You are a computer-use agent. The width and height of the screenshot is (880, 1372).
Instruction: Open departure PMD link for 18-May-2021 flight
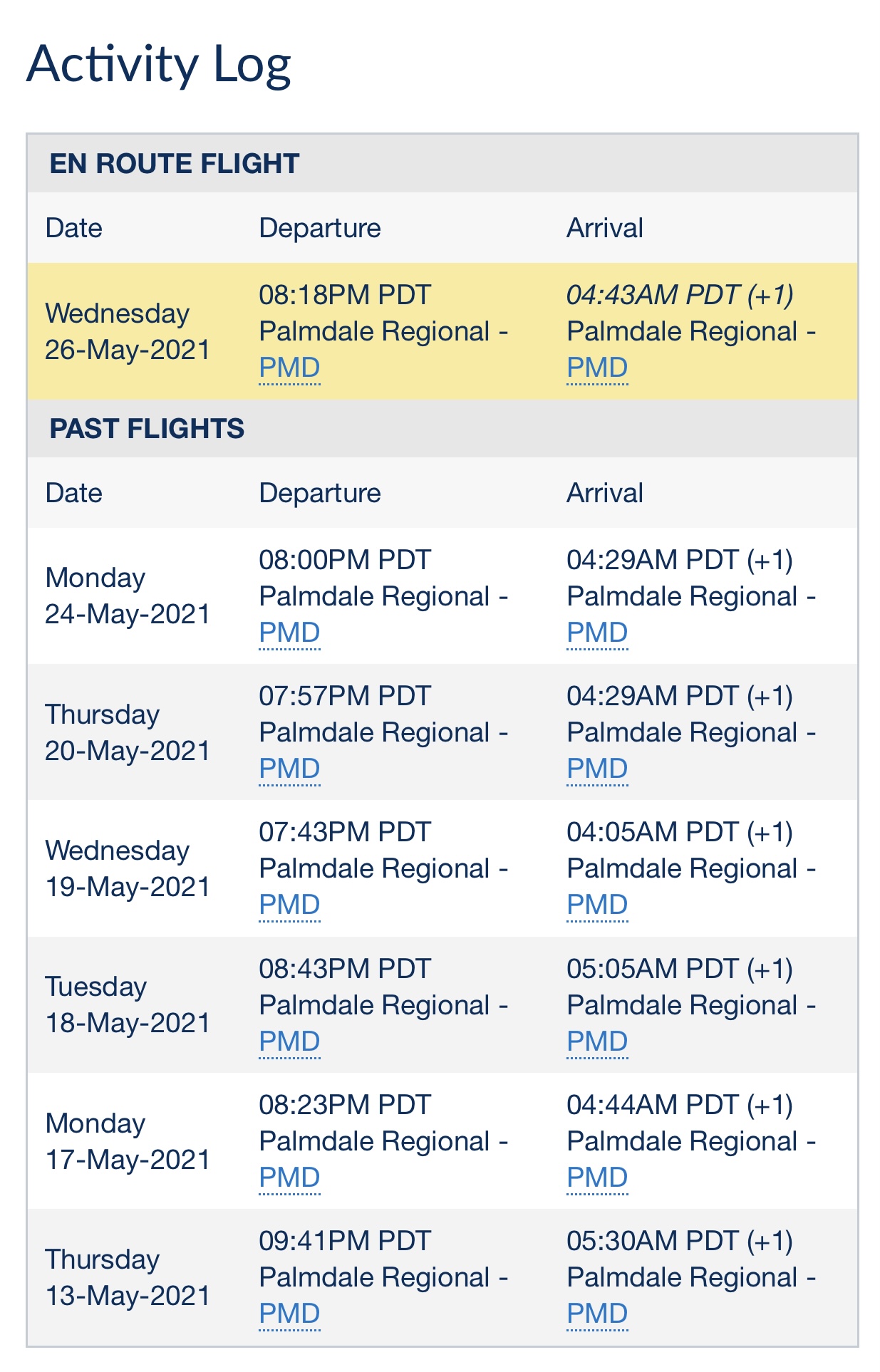(289, 1042)
